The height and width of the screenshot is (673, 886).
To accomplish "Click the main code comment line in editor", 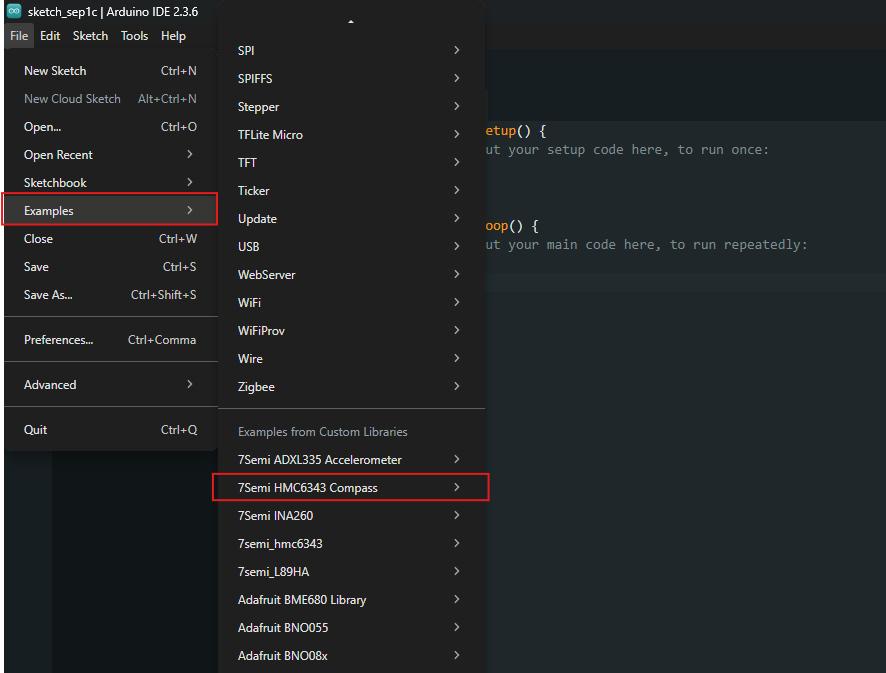I will click(x=646, y=245).
